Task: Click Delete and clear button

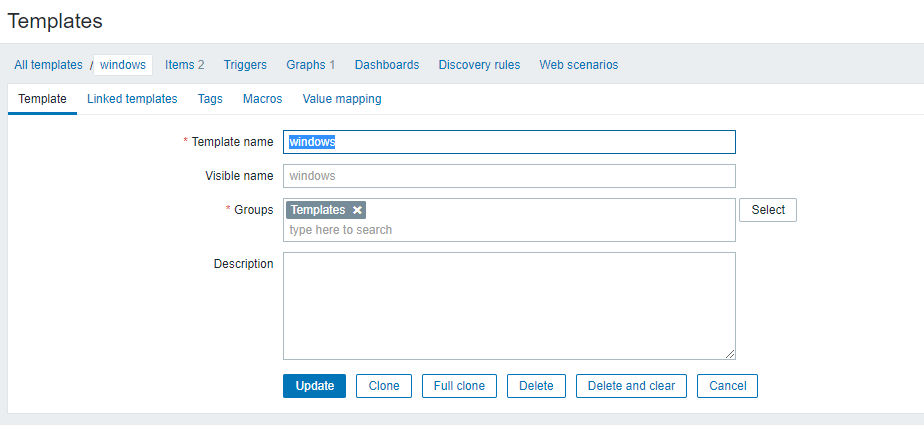Action: pyautogui.click(x=631, y=386)
